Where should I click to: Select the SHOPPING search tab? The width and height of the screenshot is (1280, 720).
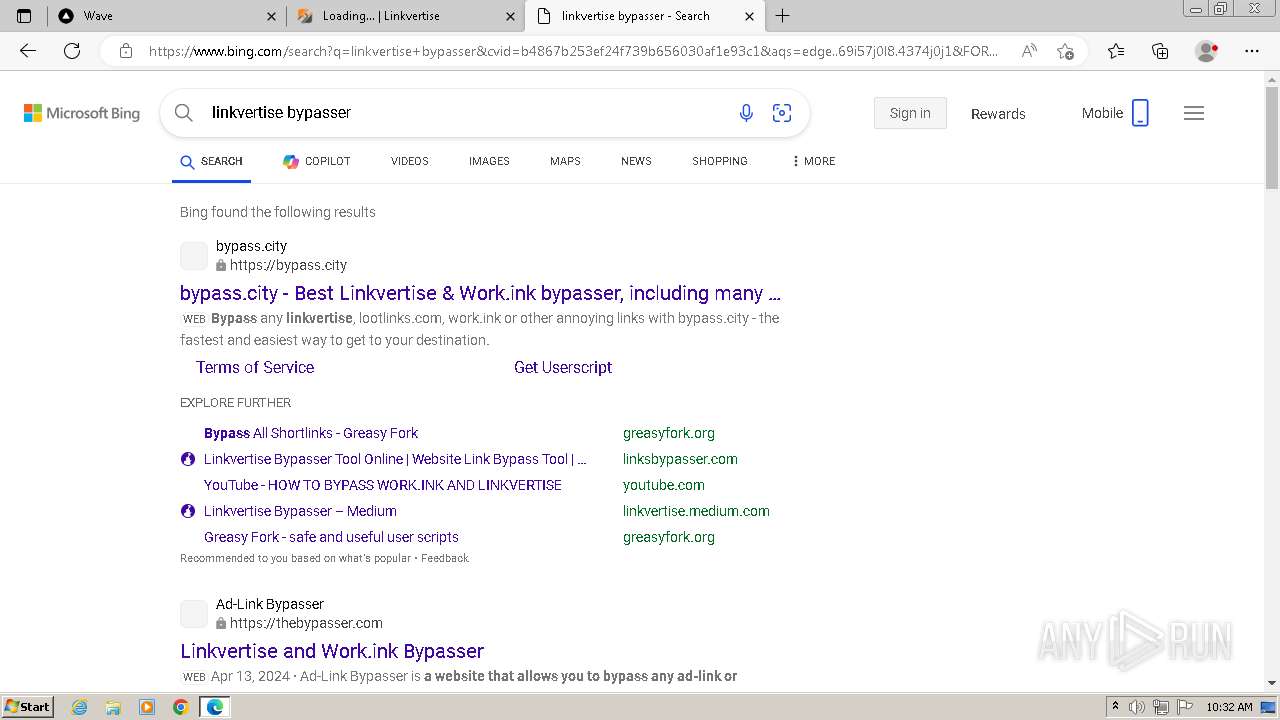pos(720,161)
